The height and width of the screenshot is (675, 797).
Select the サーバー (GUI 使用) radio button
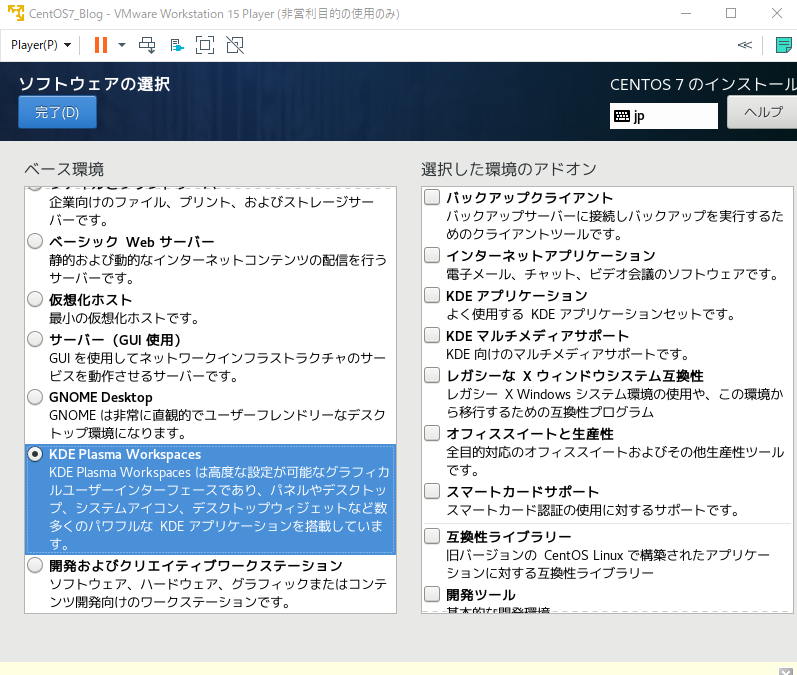(x=35, y=339)
